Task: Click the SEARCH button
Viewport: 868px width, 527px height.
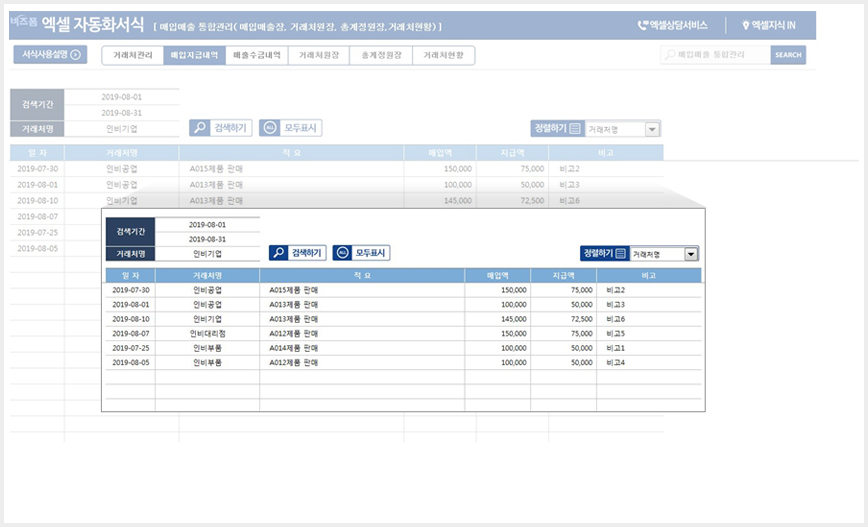Action: pos(788,55)
